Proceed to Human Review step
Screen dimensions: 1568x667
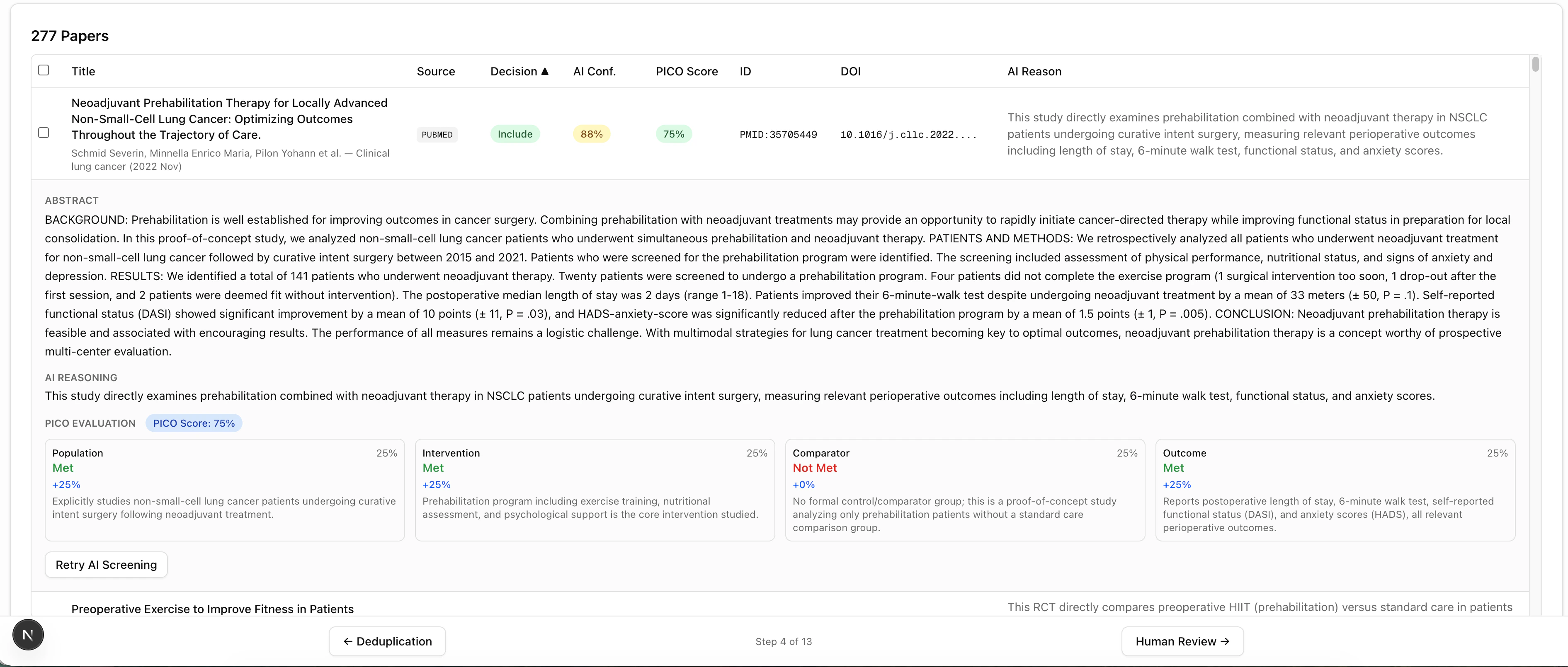[1182, 641]
